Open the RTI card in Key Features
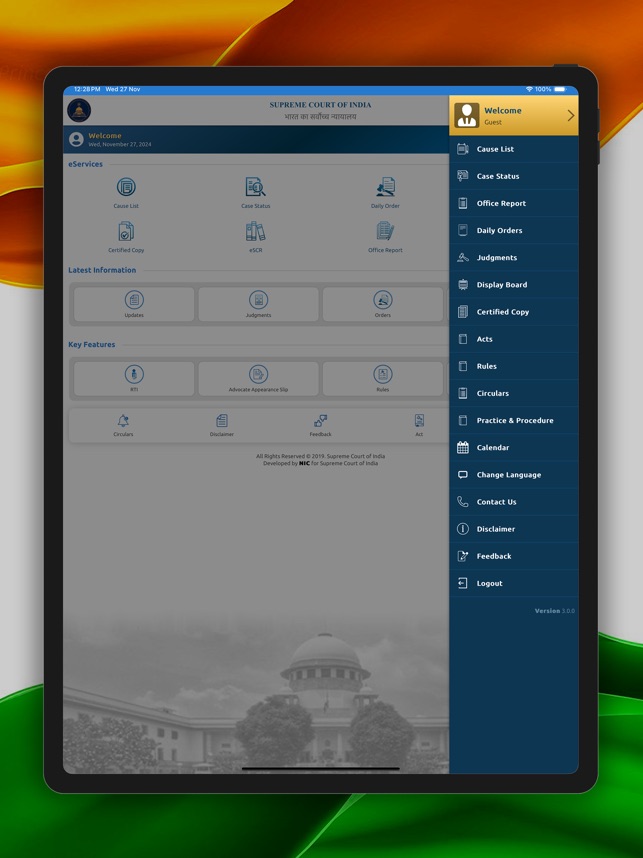Viewport: 643px width, 858px height. coord(134,379)
